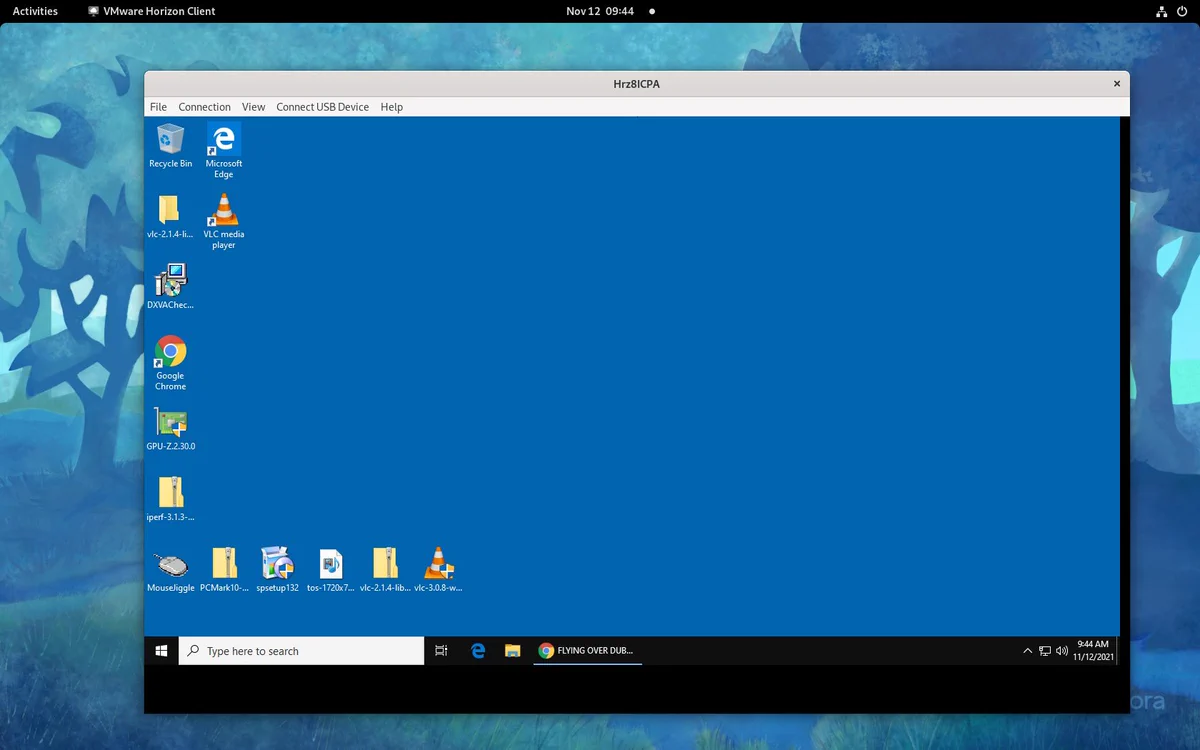Screen dimensions: 1200x750
Task: Select the Recycle Bin desktop icon
Action: click(171, 146)
